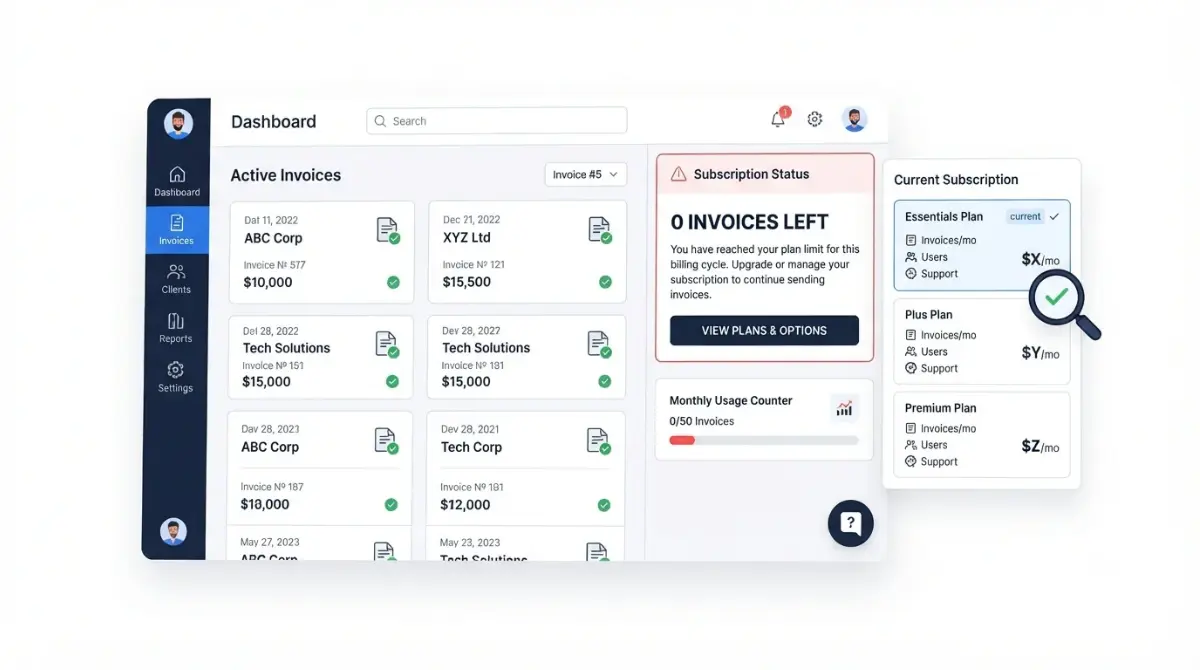Click the Active Invoices heading

pos(285,175)
